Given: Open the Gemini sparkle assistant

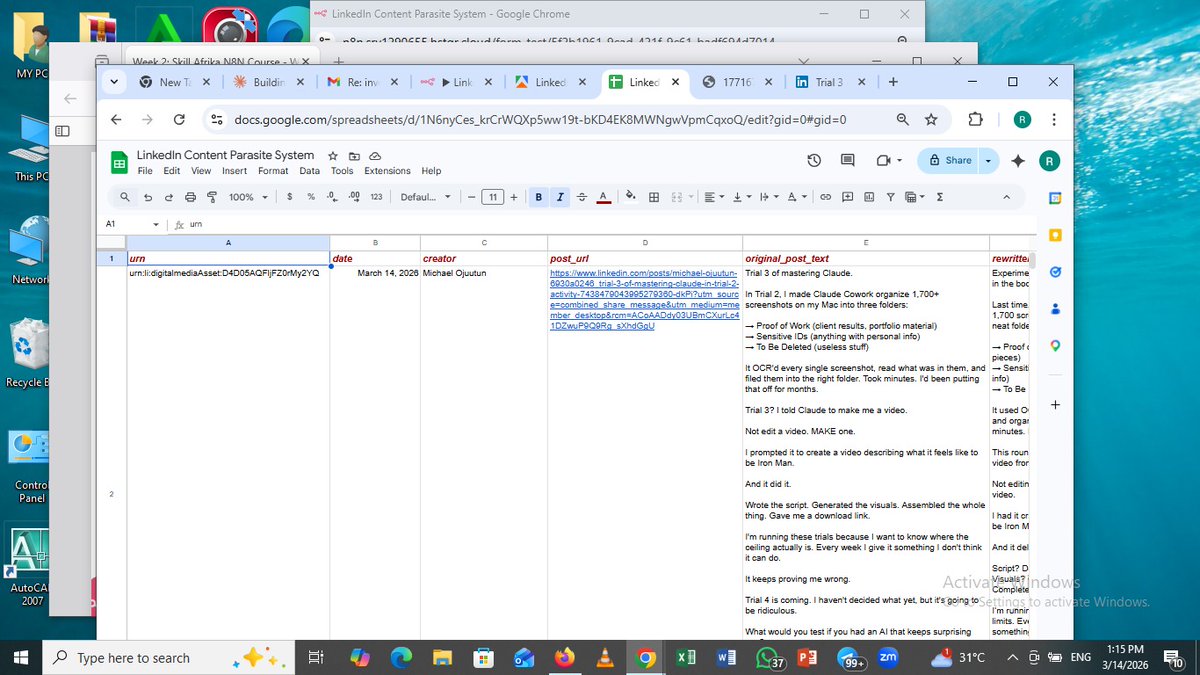Looking at the screenshot, I should 1018,160.
